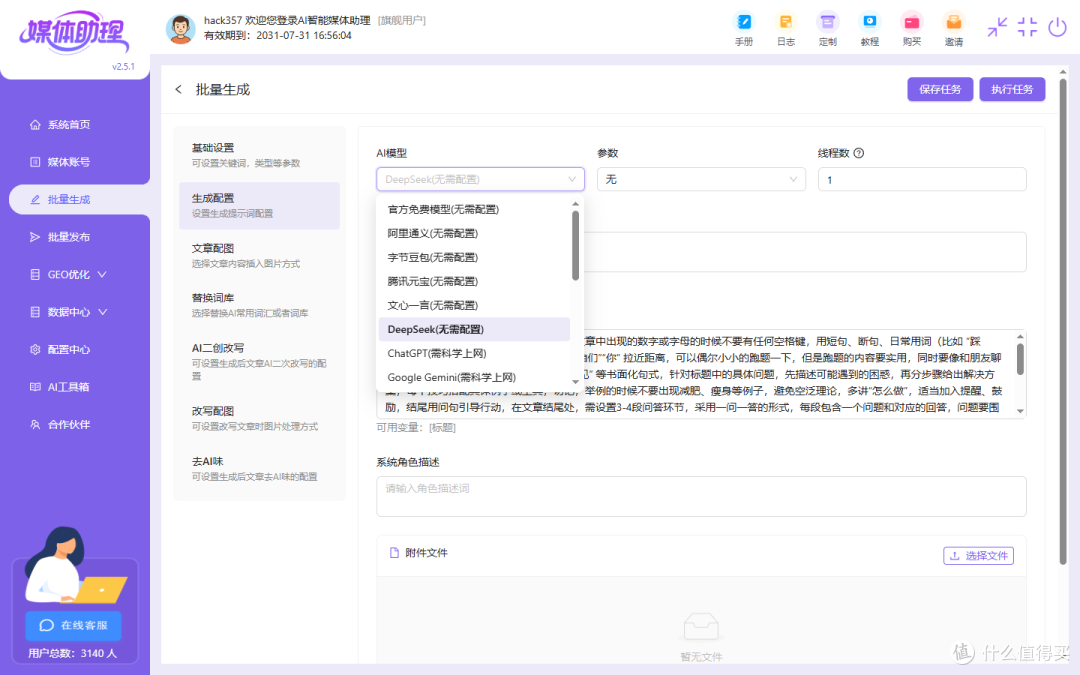The image size is (1080, 675).
Task: Switch to 替换词库 settings tab
Action: (x=259, y=305)
